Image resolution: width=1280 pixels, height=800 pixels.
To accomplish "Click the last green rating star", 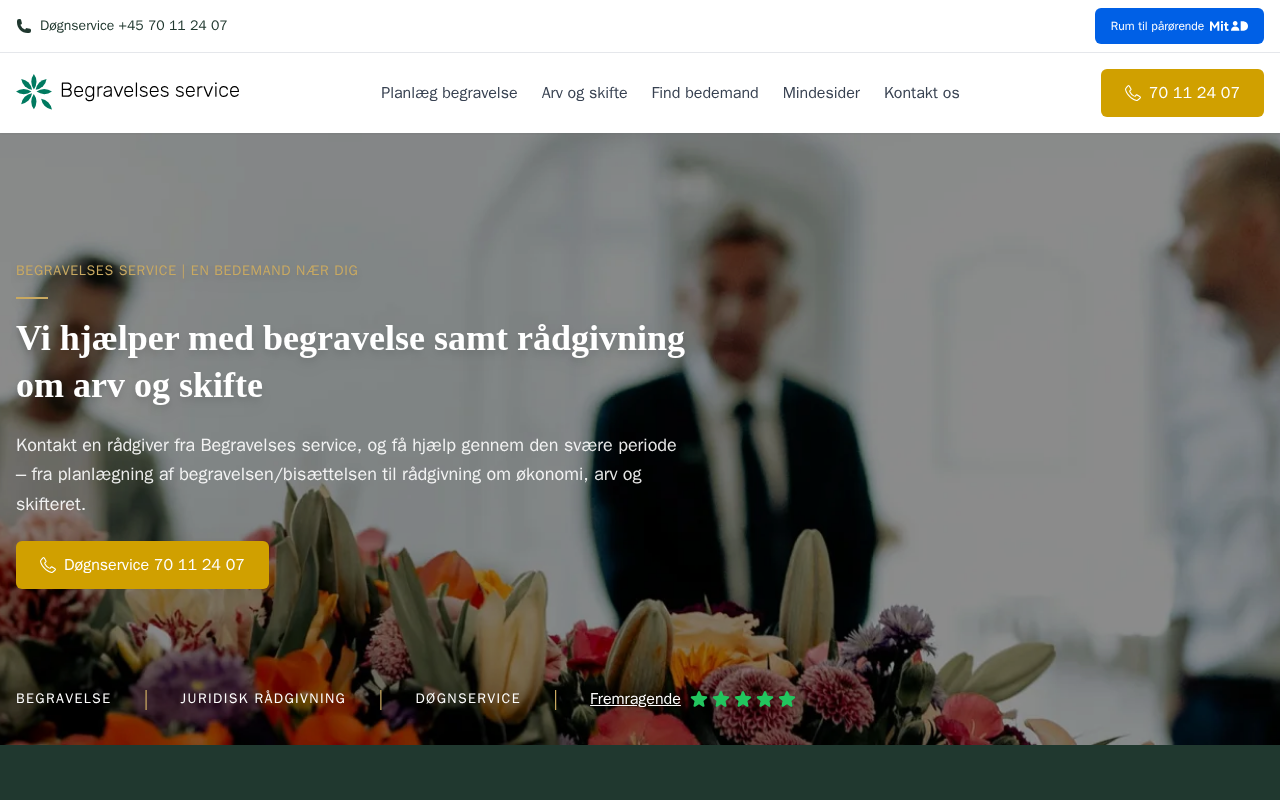I will coord(787,699).
